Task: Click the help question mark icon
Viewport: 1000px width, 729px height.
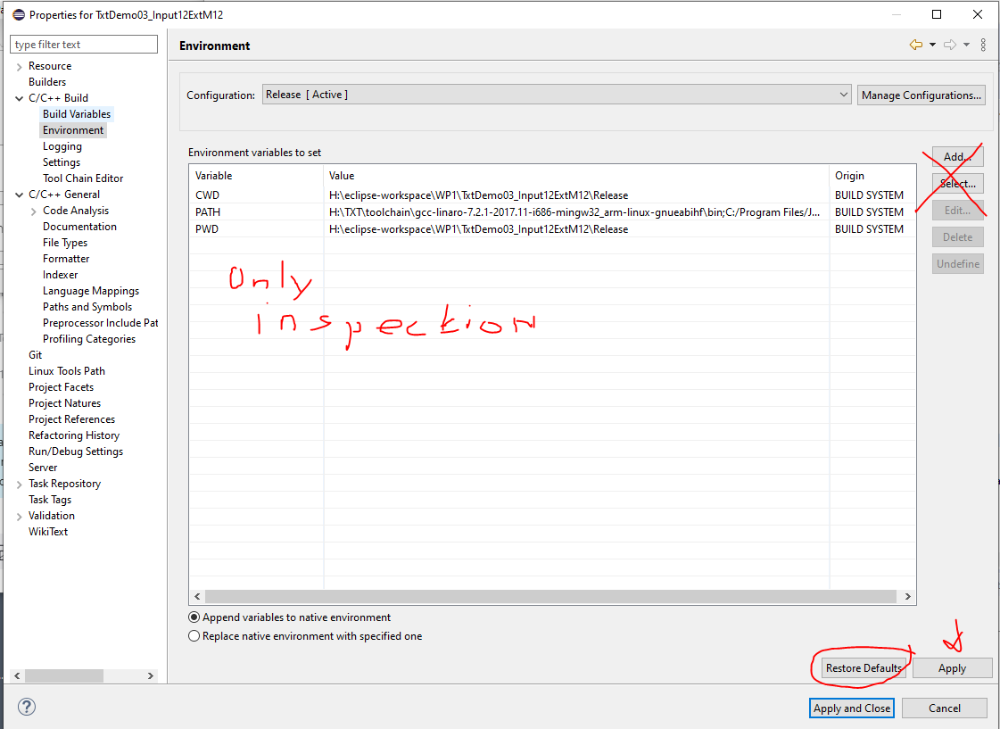Action: [27, 707]
